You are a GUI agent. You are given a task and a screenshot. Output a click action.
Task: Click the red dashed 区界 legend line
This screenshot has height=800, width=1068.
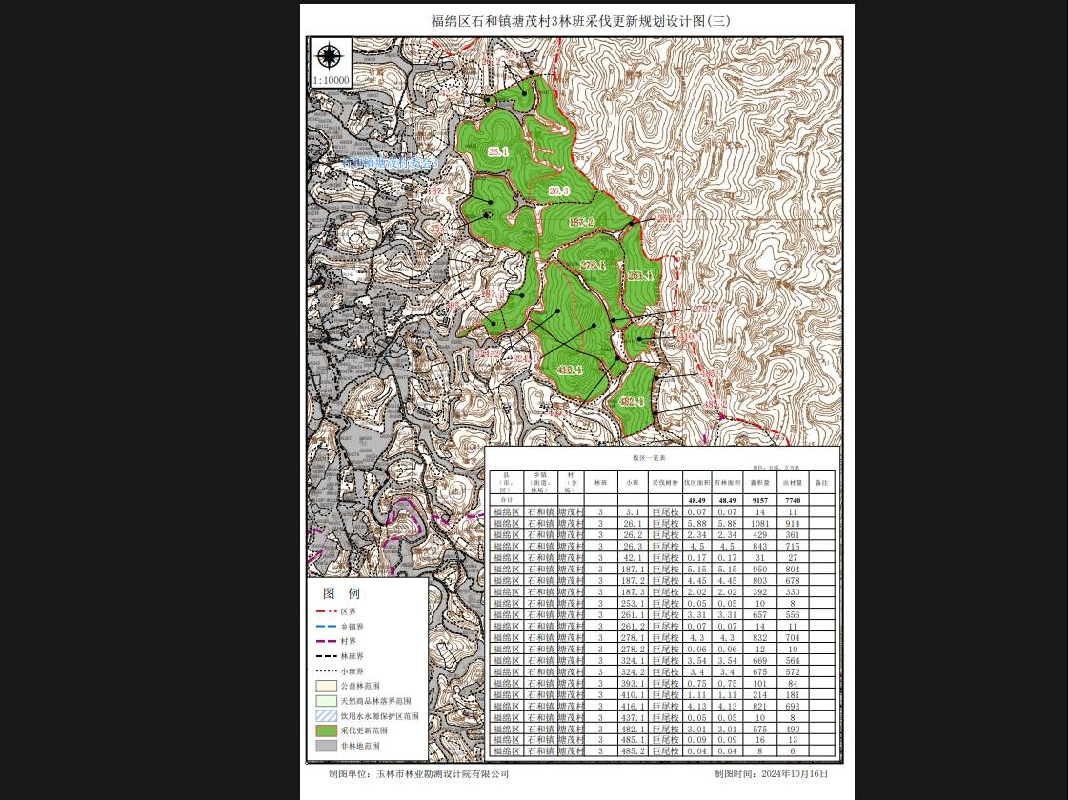coord(326,611)
